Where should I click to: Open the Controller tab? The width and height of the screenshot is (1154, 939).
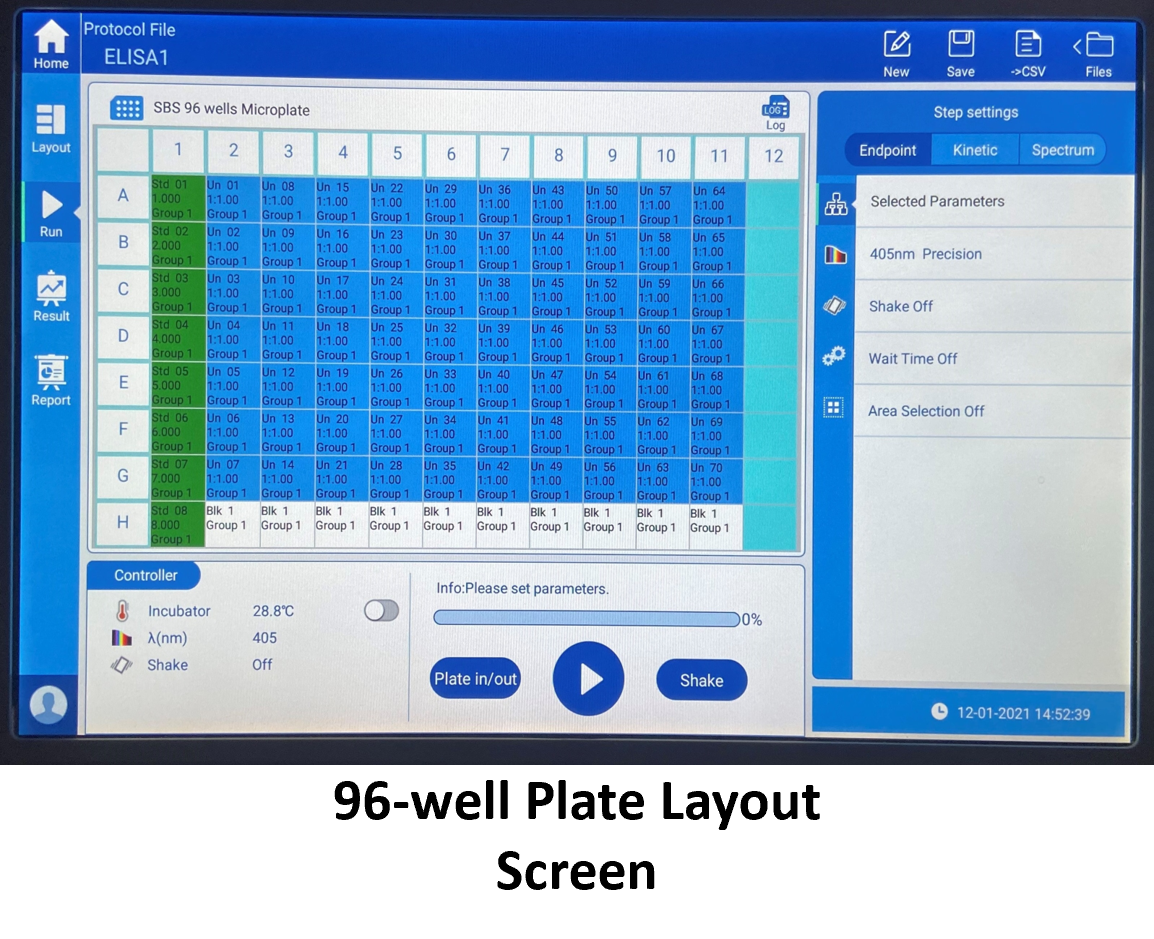(x=144, y=575)
